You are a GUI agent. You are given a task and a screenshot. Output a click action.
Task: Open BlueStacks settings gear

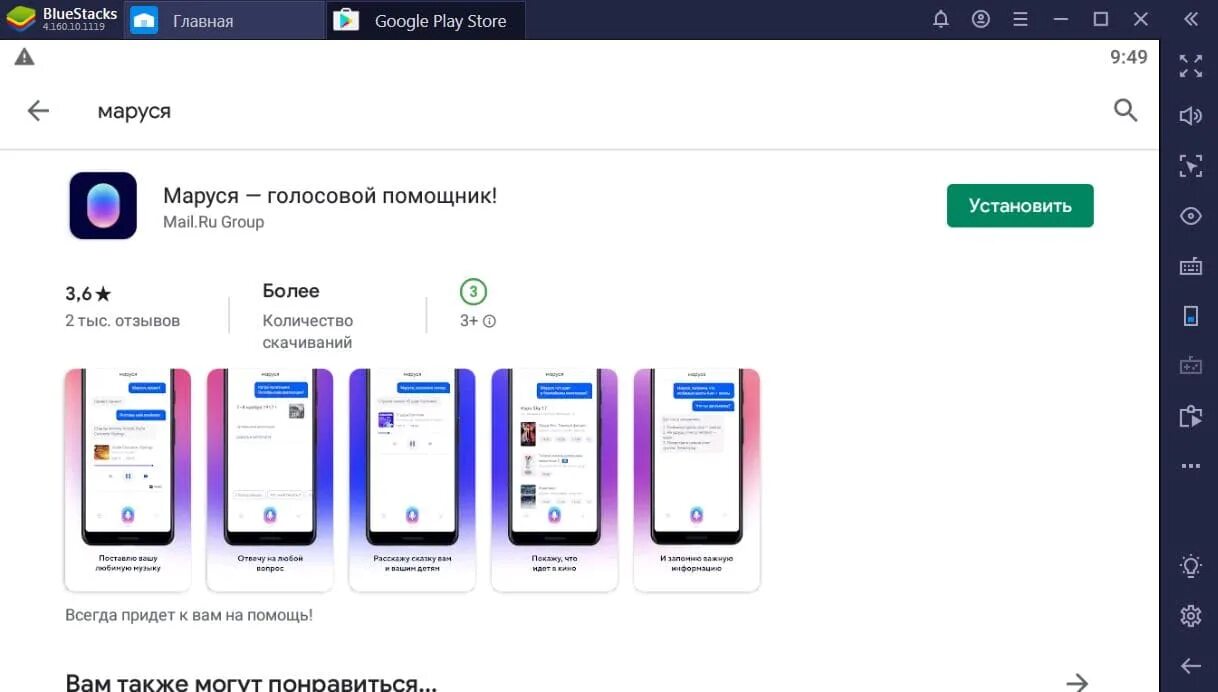(1190, 616)
